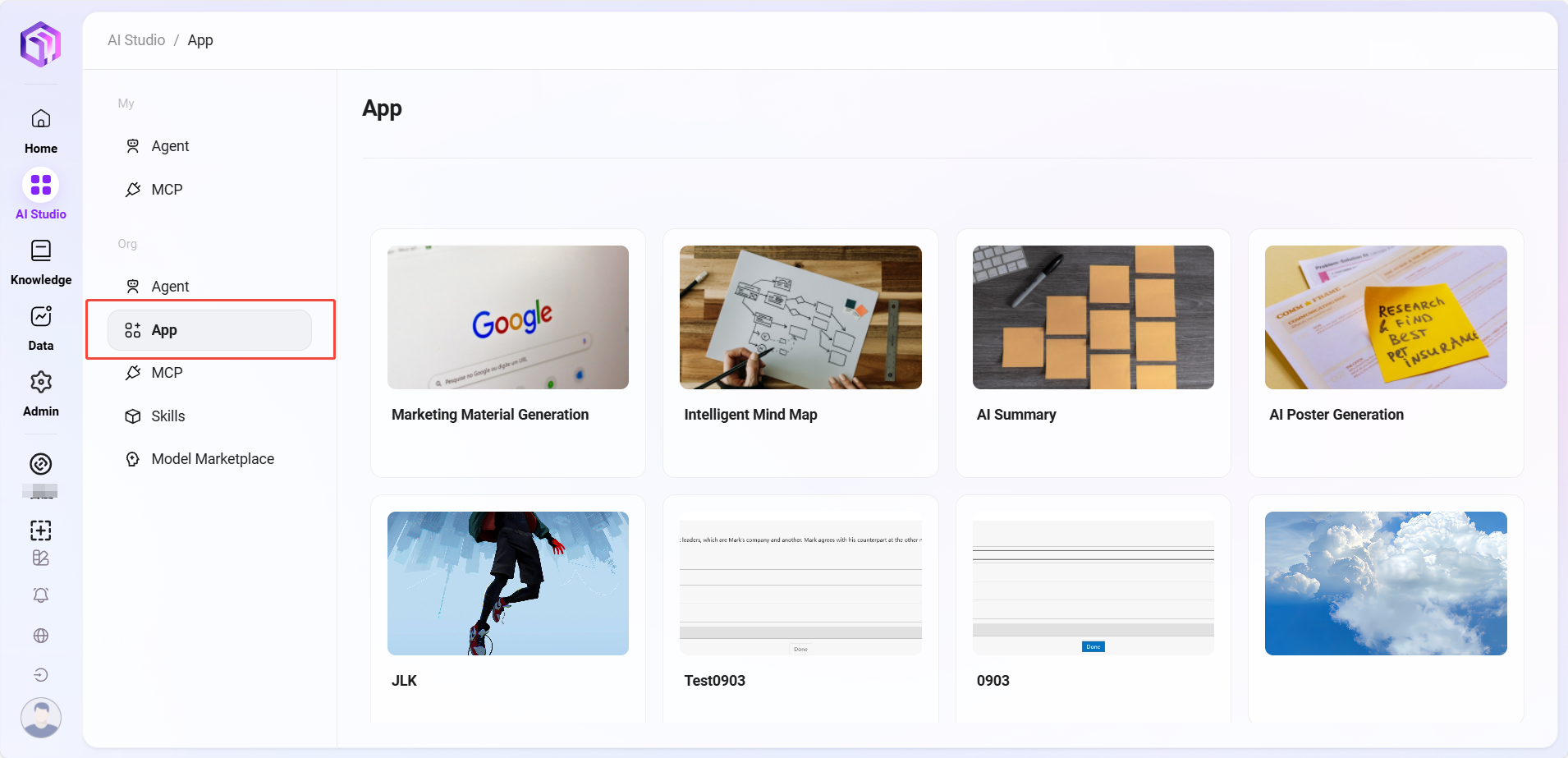Open the JLK app card
Screen dimensions: 1568x758
[508, 608]
